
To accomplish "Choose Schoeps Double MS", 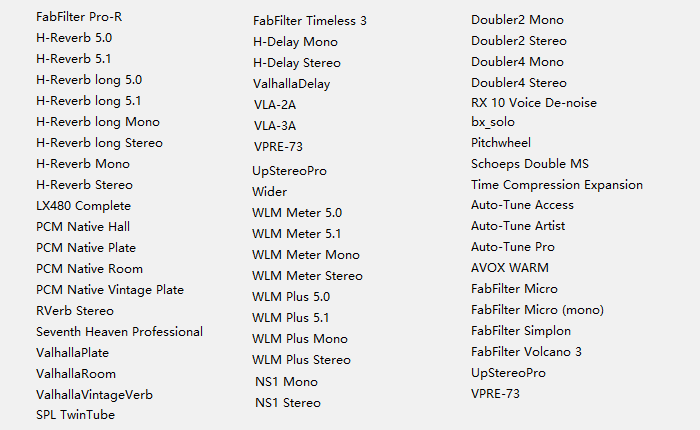I will (x=530, y=164).
